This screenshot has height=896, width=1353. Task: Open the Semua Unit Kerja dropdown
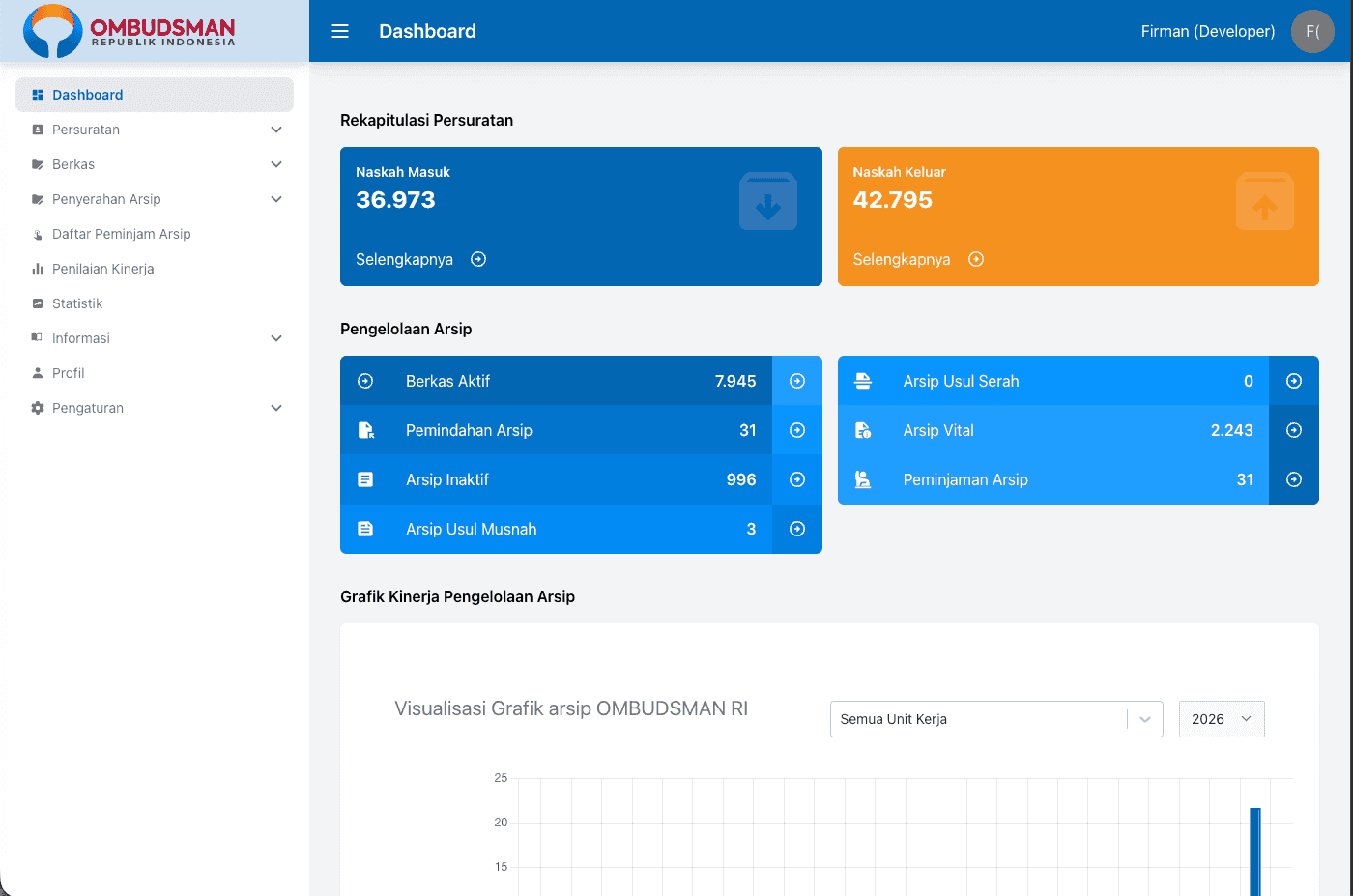(995, 719)
